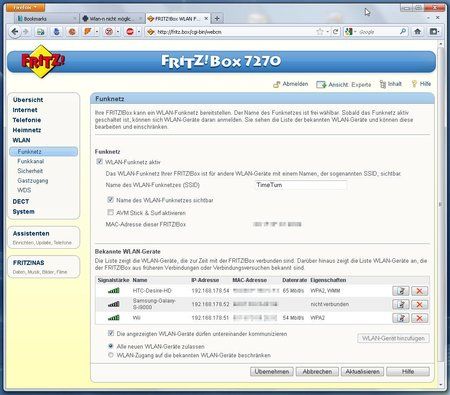This screenshot has height=395, width=450.
Task: Edit the HTC-Desire-HD device entry
Action: 401,291
